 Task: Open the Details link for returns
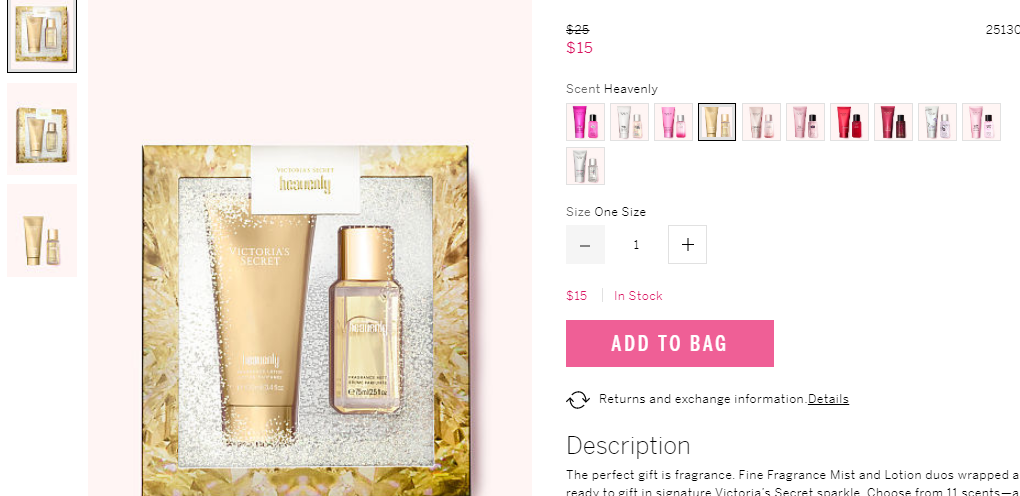(x=828, y=399)
